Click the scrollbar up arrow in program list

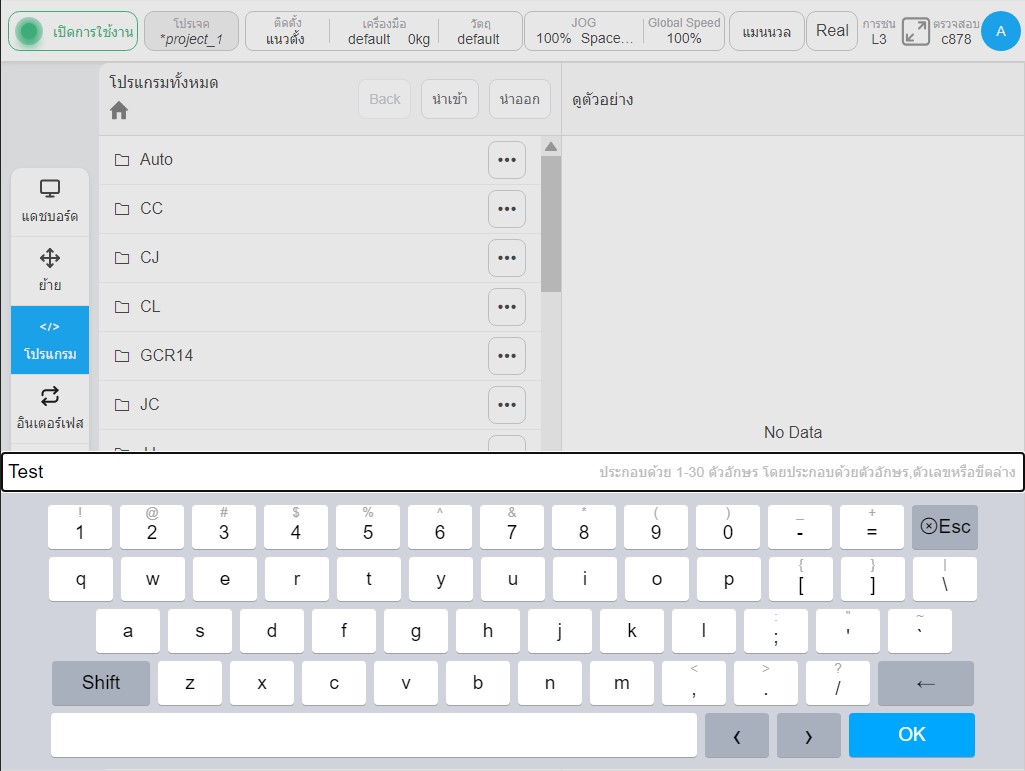(x=551, y=146)
